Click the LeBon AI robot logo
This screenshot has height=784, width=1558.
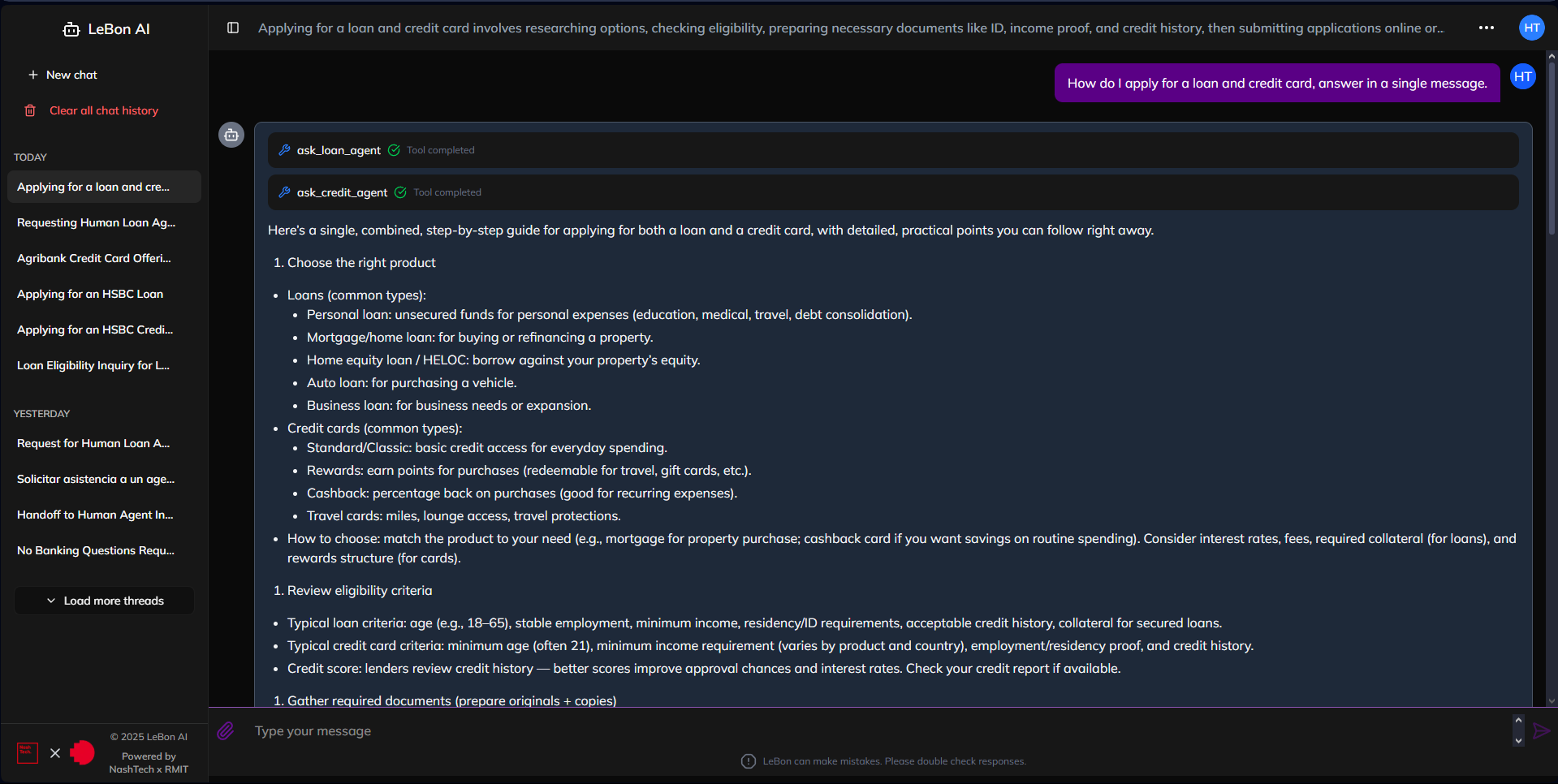tap(71, 29)
